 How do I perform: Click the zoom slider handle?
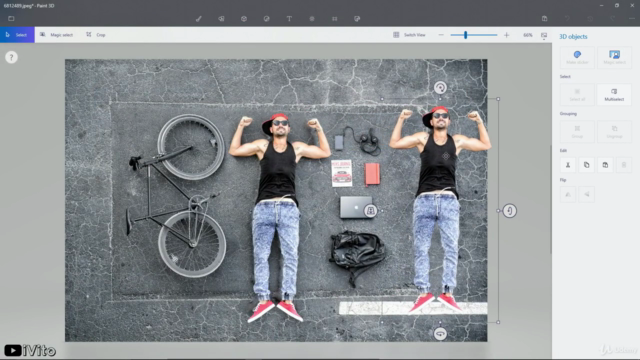coord(465,35)
